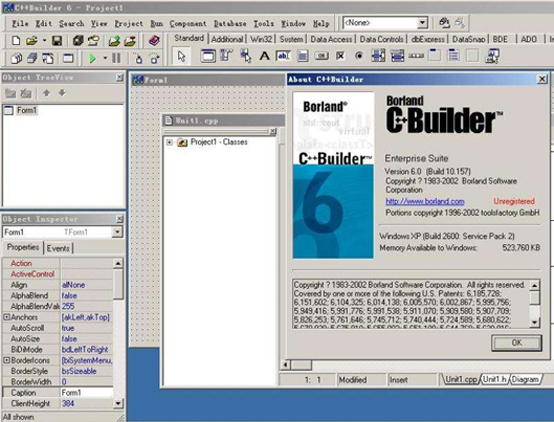Run the project with the green arrow
The height and width of the screenshot is (422, 554).
[x=93, y=58]
